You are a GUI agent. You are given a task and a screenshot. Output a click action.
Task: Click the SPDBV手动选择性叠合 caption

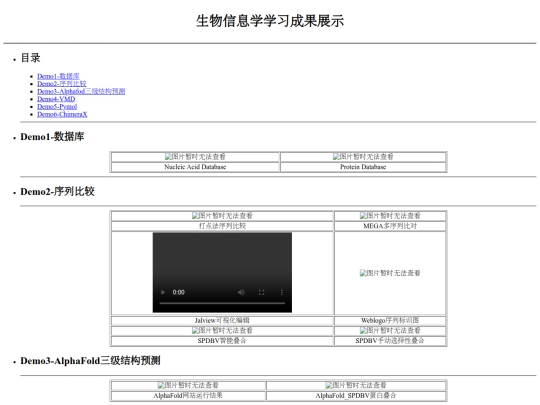click(x=390, y=341)
